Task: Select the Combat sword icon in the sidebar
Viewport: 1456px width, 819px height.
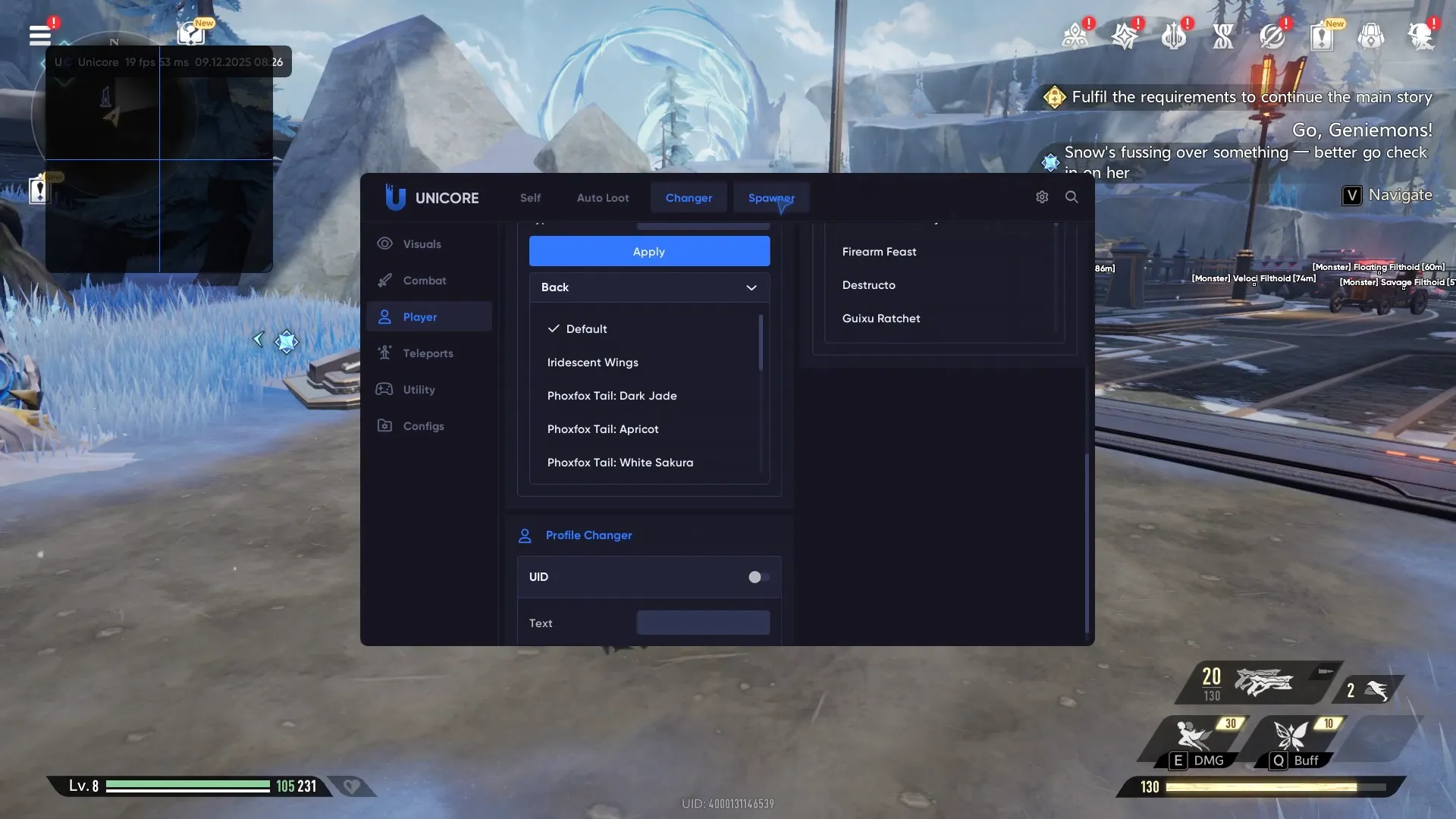Action: 385,281
